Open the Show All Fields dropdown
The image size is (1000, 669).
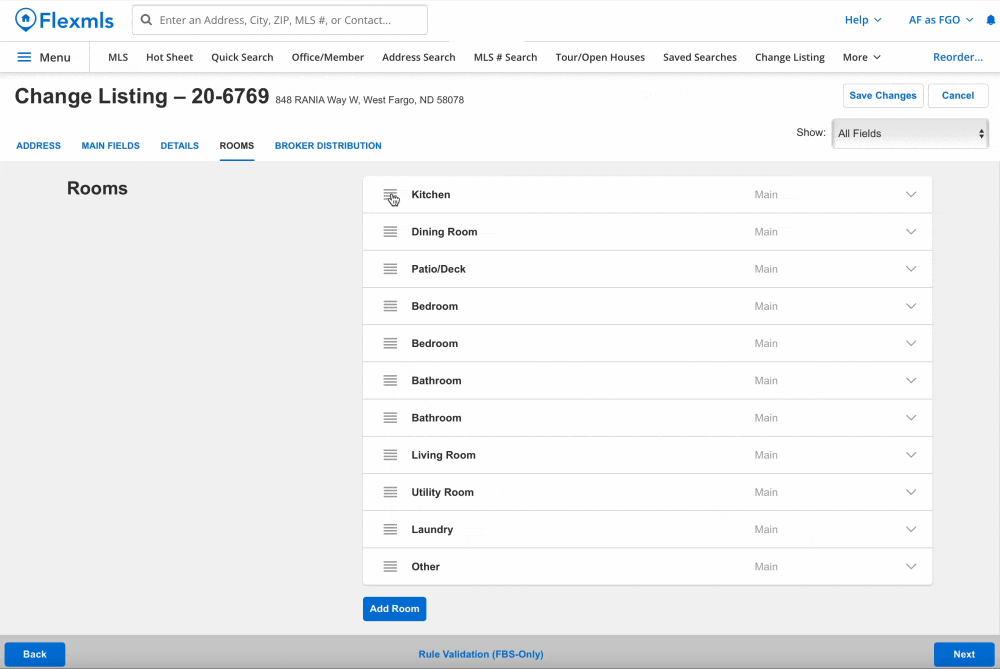click(910, 133)
